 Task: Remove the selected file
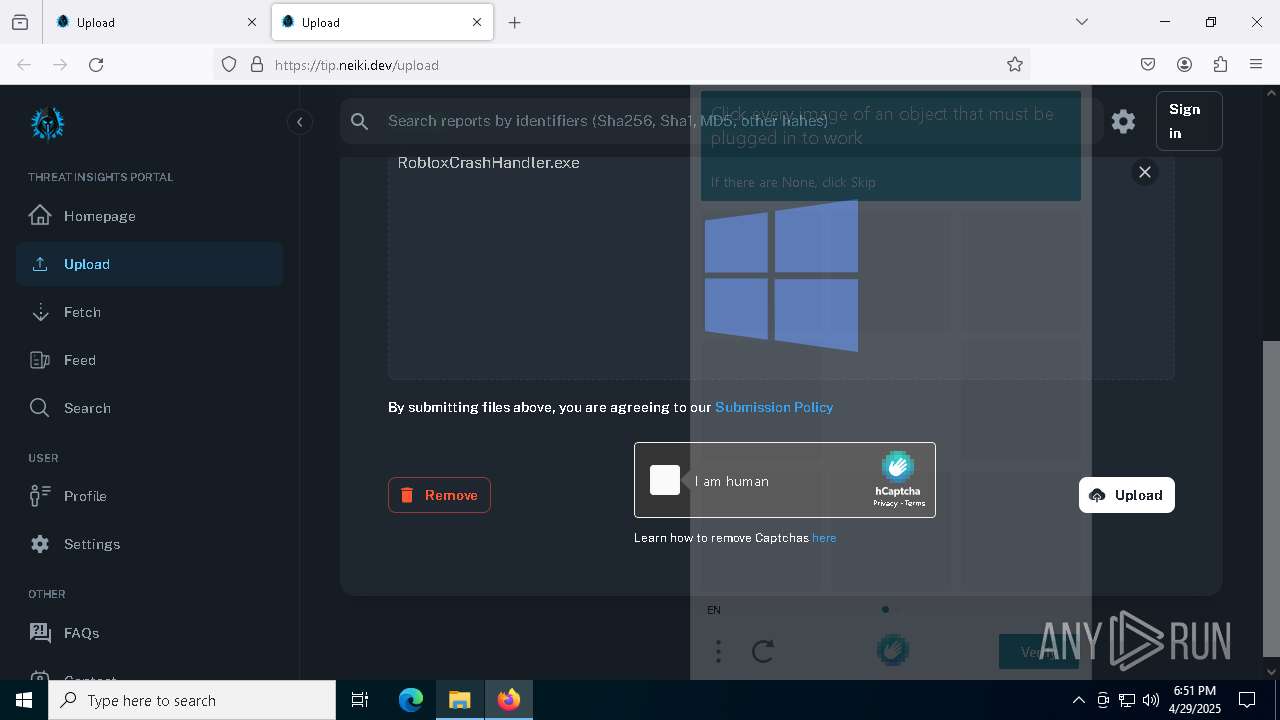[x=439, y=495]
